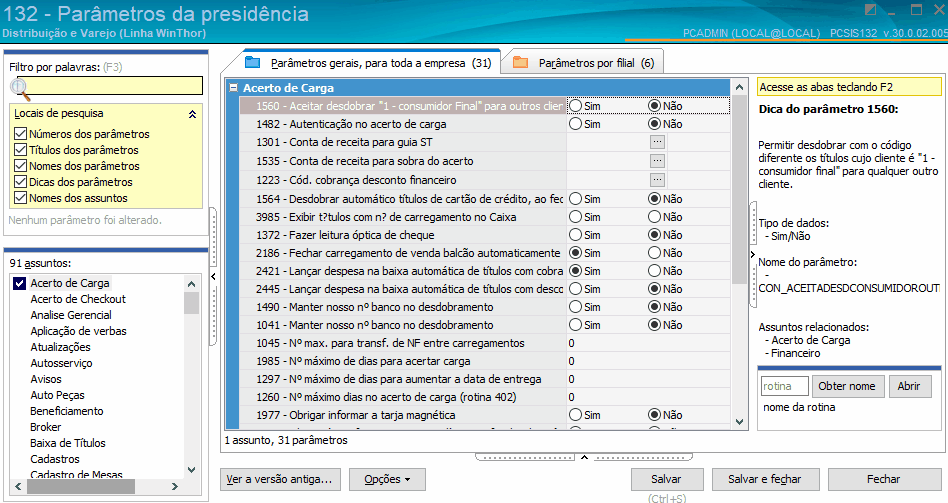Uncheck Nomes dos parâmetros checkbox

click(x=21, y=166)
